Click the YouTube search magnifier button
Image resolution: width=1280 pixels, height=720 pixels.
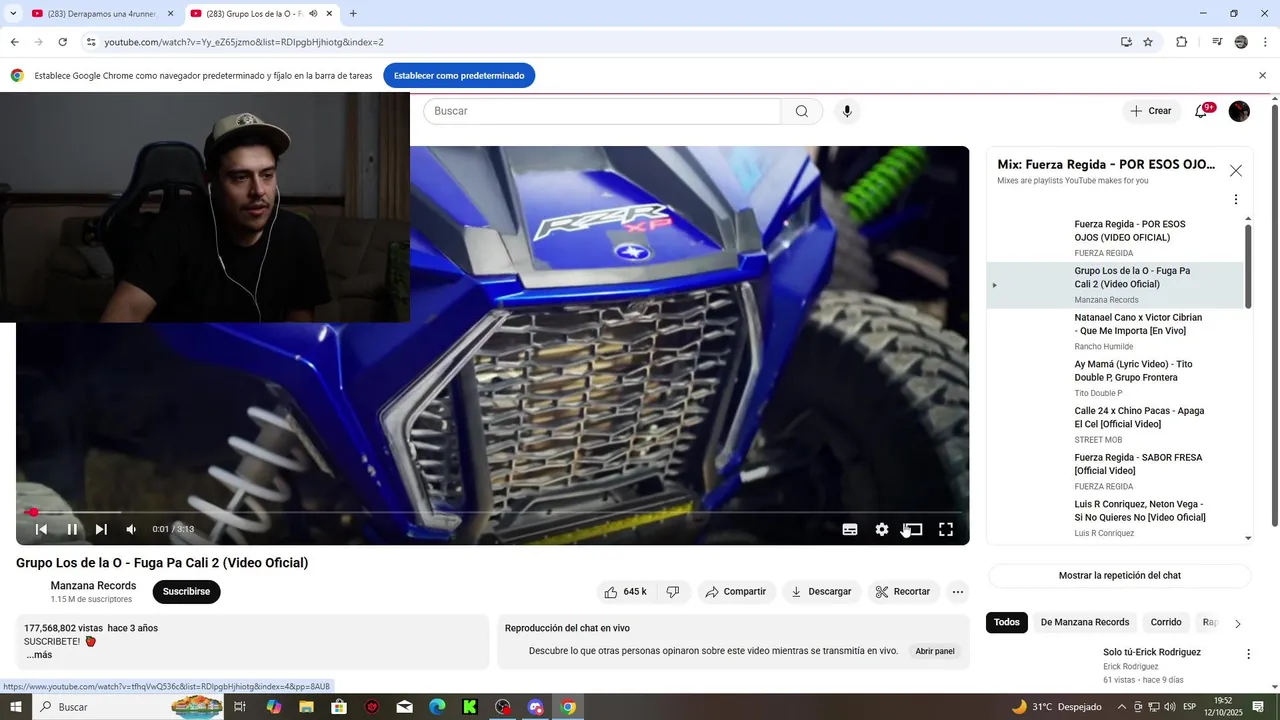coord(802,111)
